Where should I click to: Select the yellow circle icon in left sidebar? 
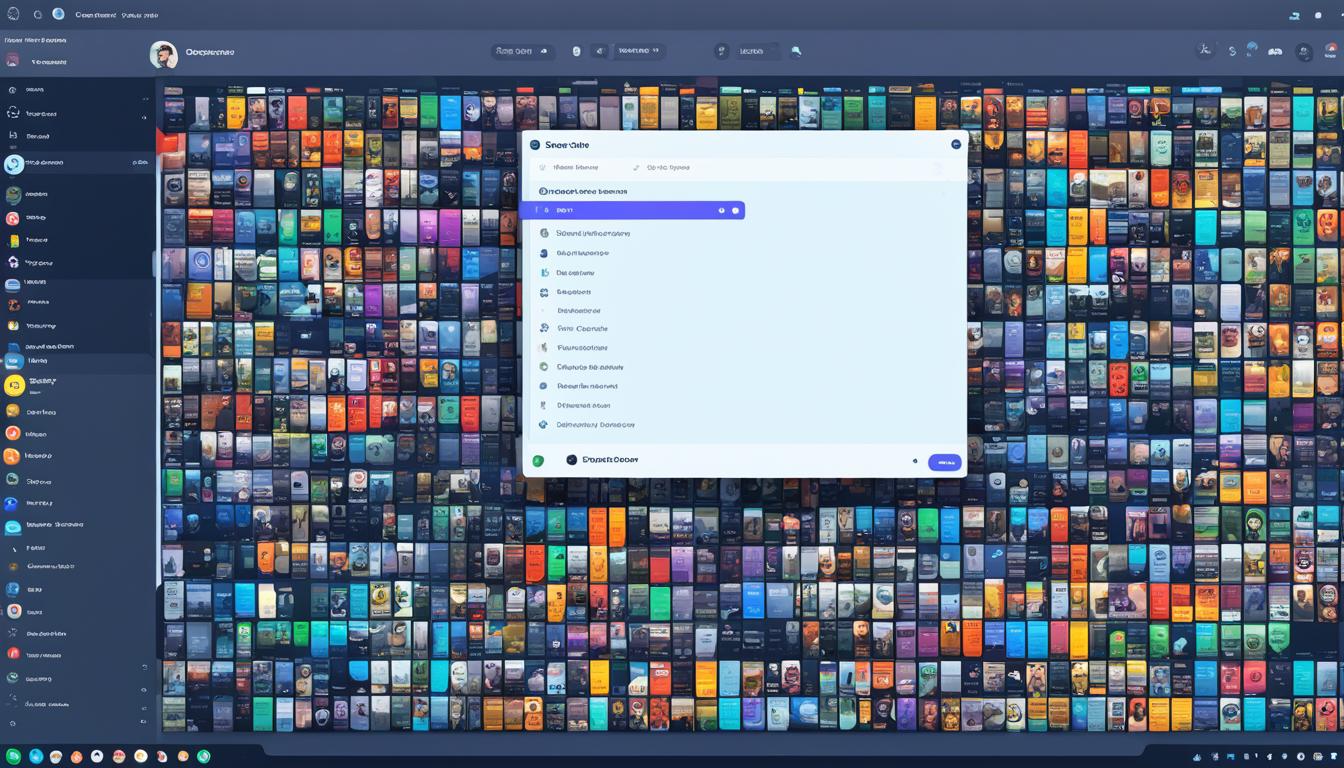(14, 385)
